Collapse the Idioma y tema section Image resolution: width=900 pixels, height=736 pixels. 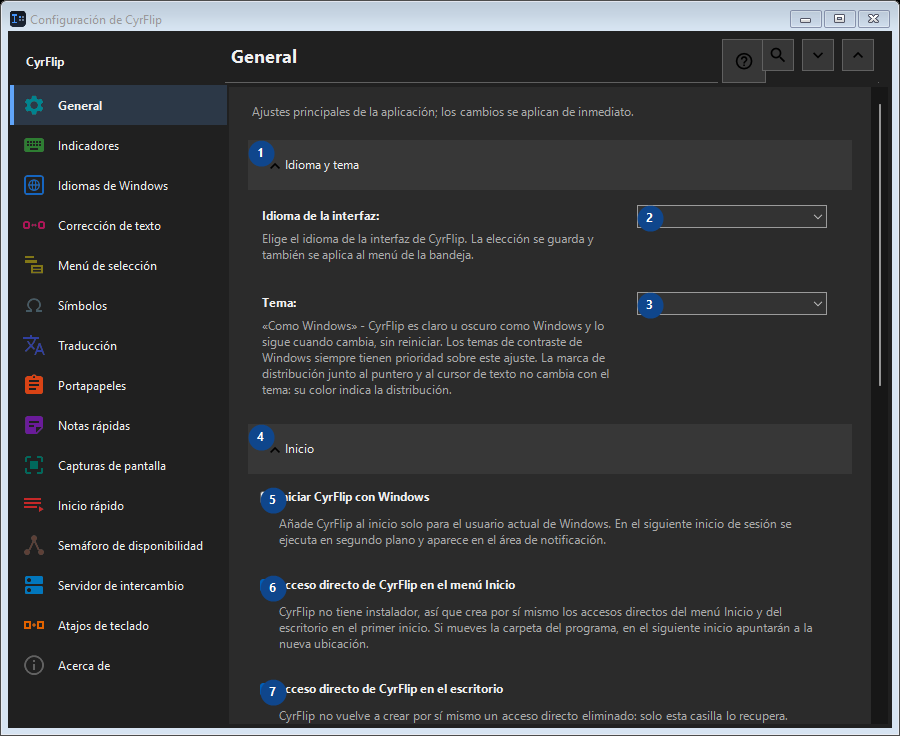(x=550, y=165)
